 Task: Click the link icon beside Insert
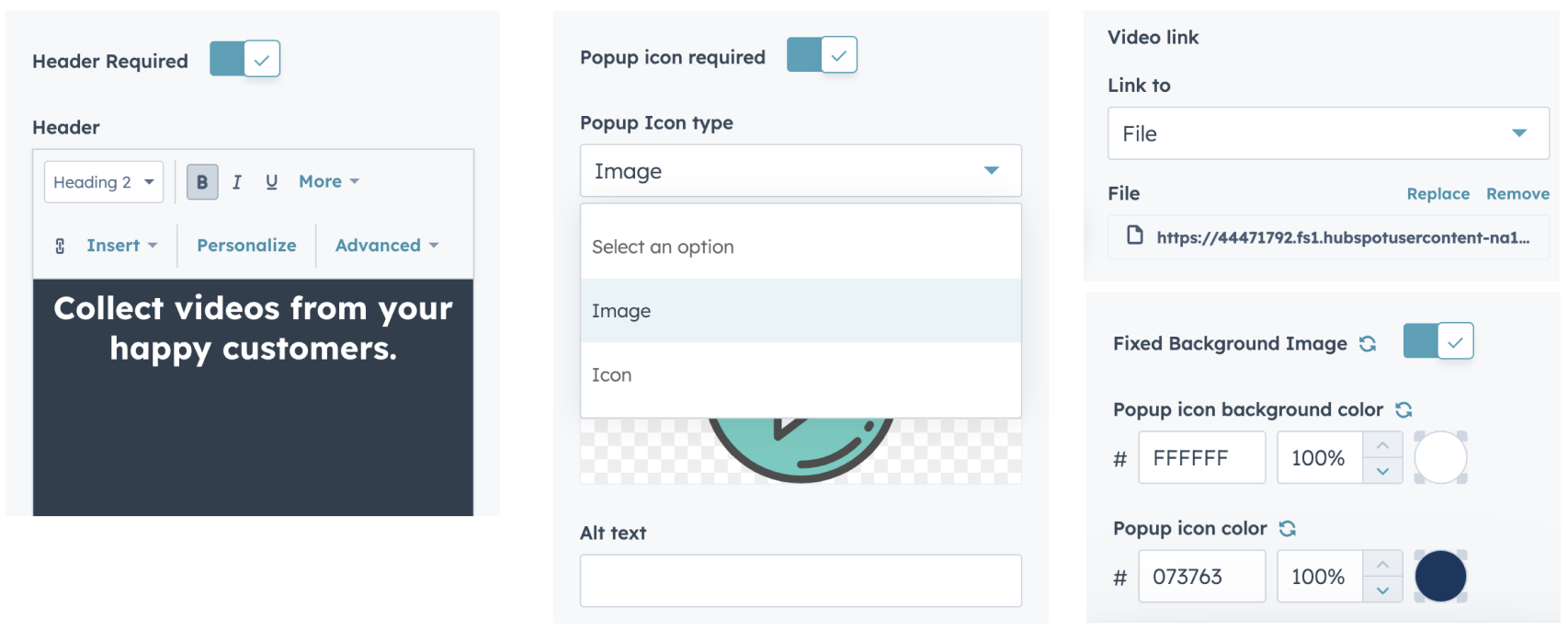pos(61,246)
